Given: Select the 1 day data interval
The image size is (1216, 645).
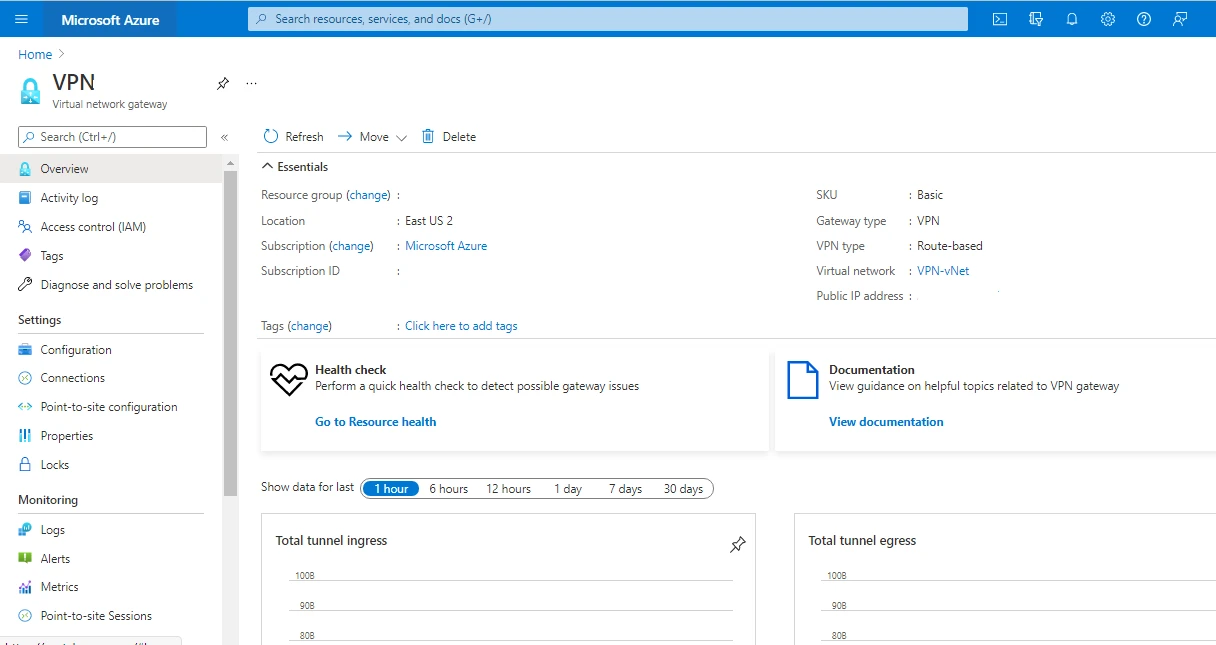Looking at the screenshot, I should click(x=567, y=488).
